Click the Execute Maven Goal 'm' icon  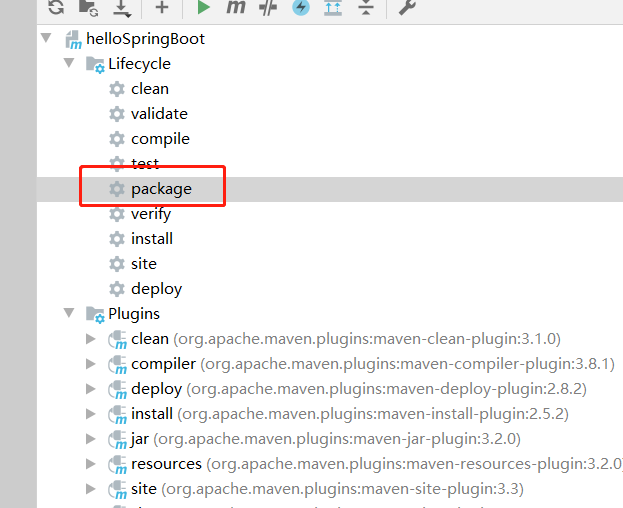click(x=235, y=8)
